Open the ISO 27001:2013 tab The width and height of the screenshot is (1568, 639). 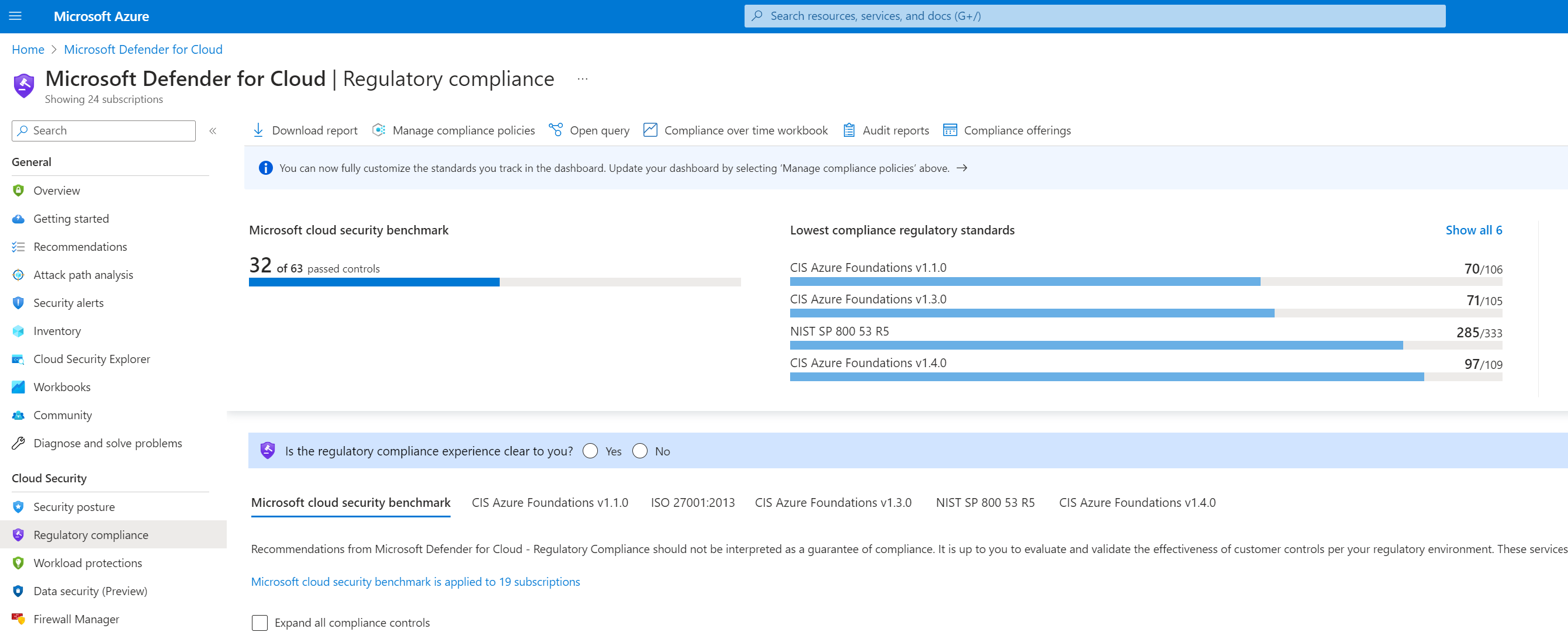[x=693, y=503]
